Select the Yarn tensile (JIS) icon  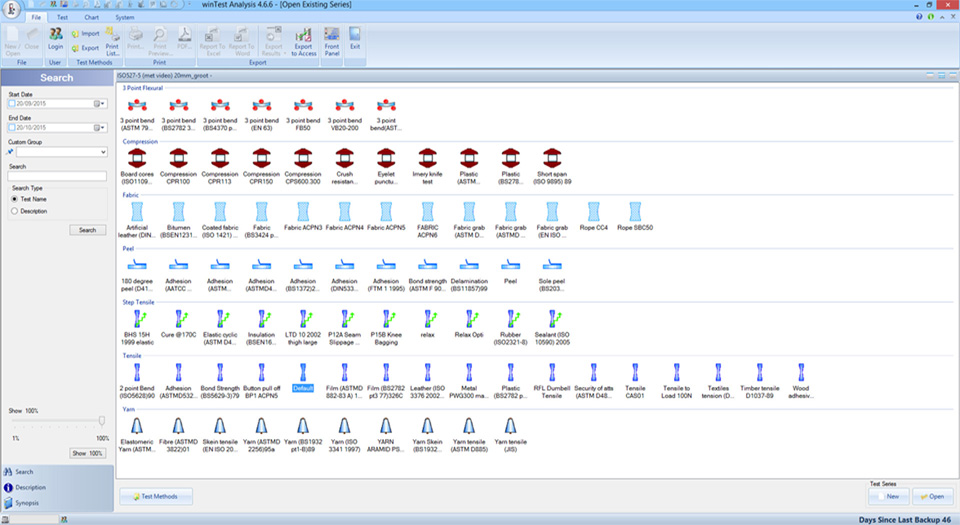[510, 426]
